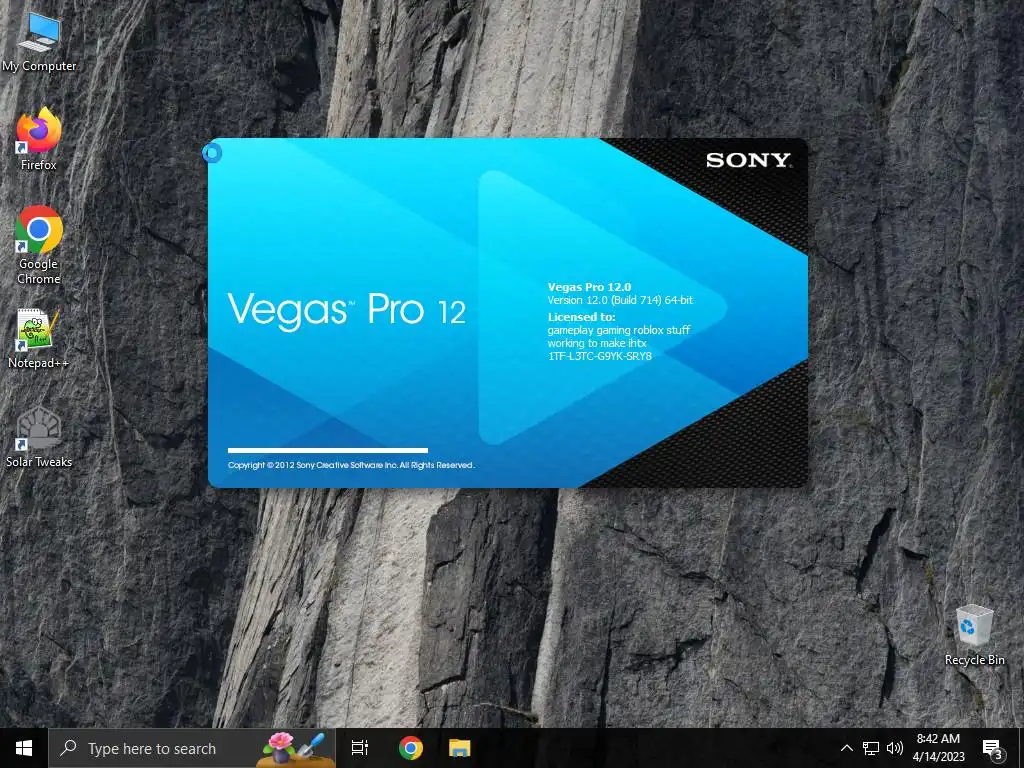
Task: Click the Sony Creative Software copyright text
Action: click(x=351, y=465)
